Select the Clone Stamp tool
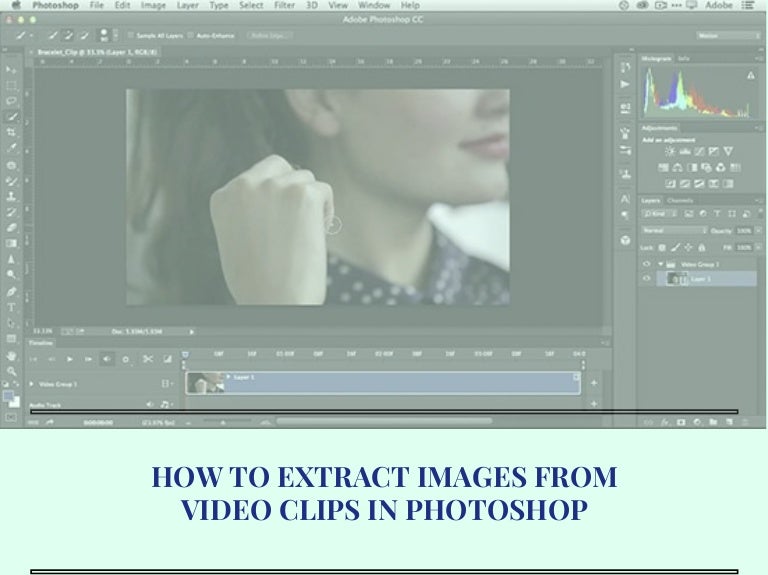This screenshot has width=768, height=575. [x=11, y=196]
